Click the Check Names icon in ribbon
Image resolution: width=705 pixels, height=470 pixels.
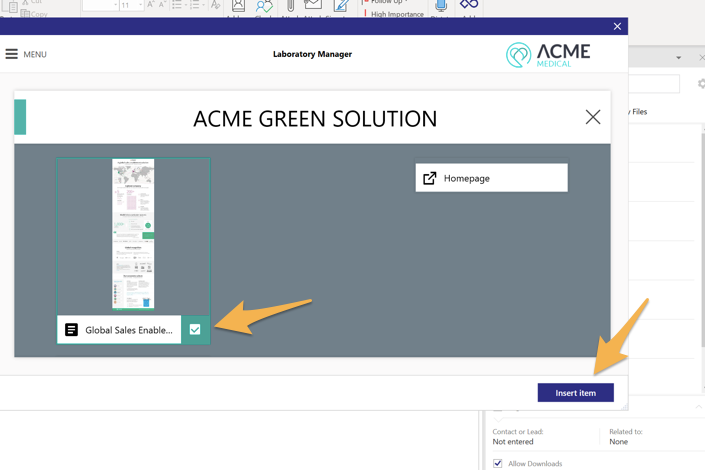coord(264,5)
